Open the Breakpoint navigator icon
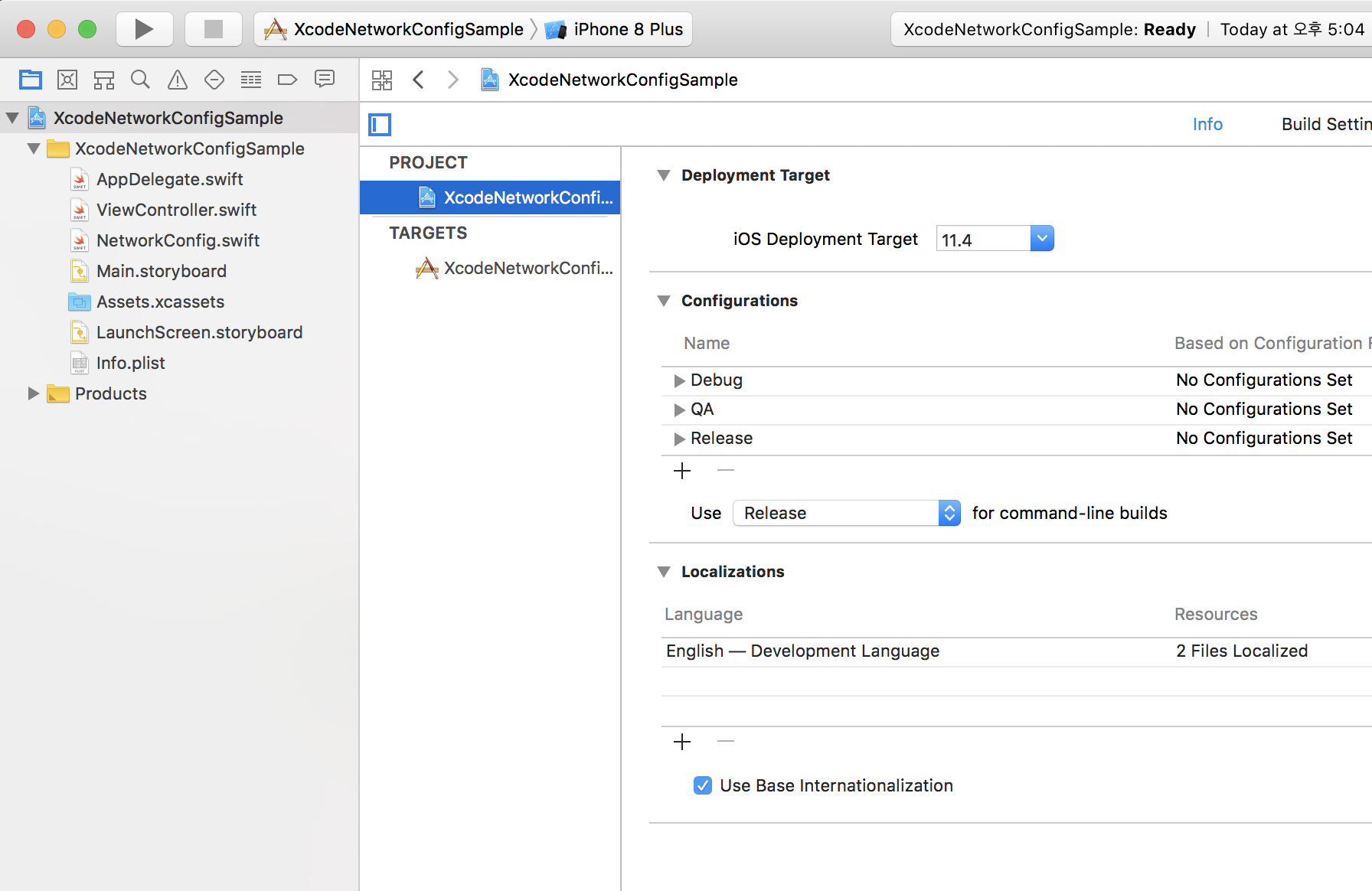Image resolution: width=1372 pixels, height=891 pixels. (287, 80)
